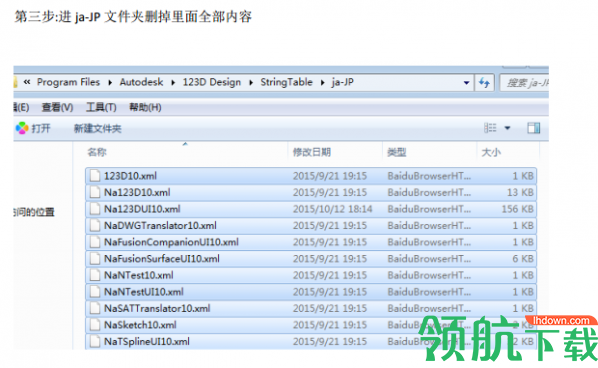
Task: Select file Na123D10.xml
Action: coord(311,193)
